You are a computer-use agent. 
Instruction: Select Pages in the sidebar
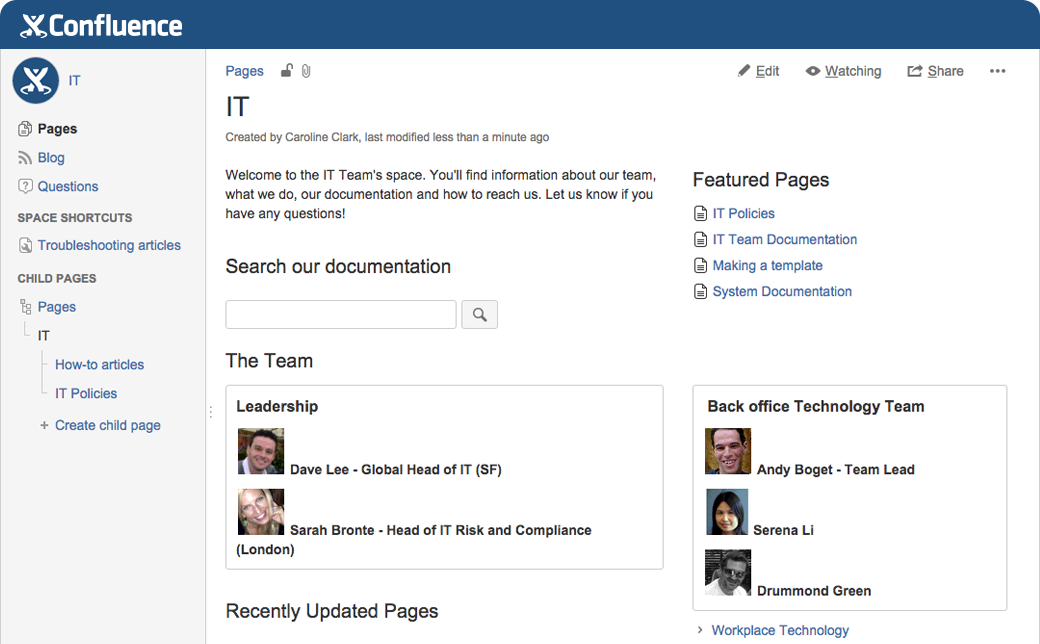click(57, 129)
